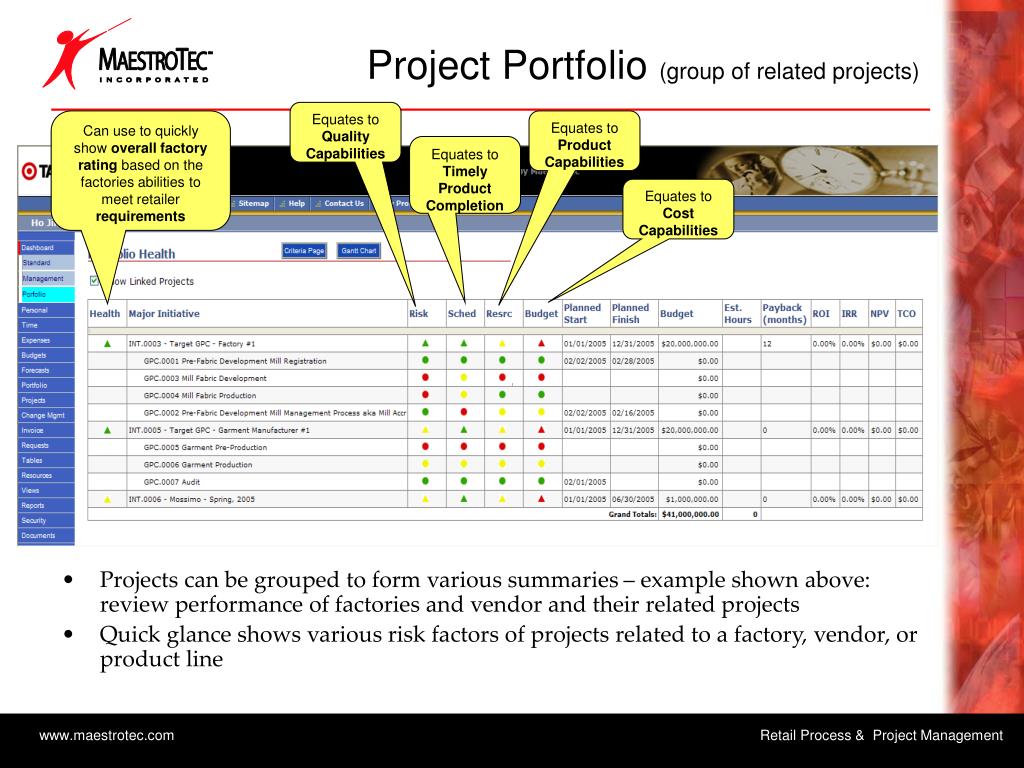Sort by the NPV column header
Image resolution: width=1024 pixels, height=768 pixels.
(x=879, y=313)
